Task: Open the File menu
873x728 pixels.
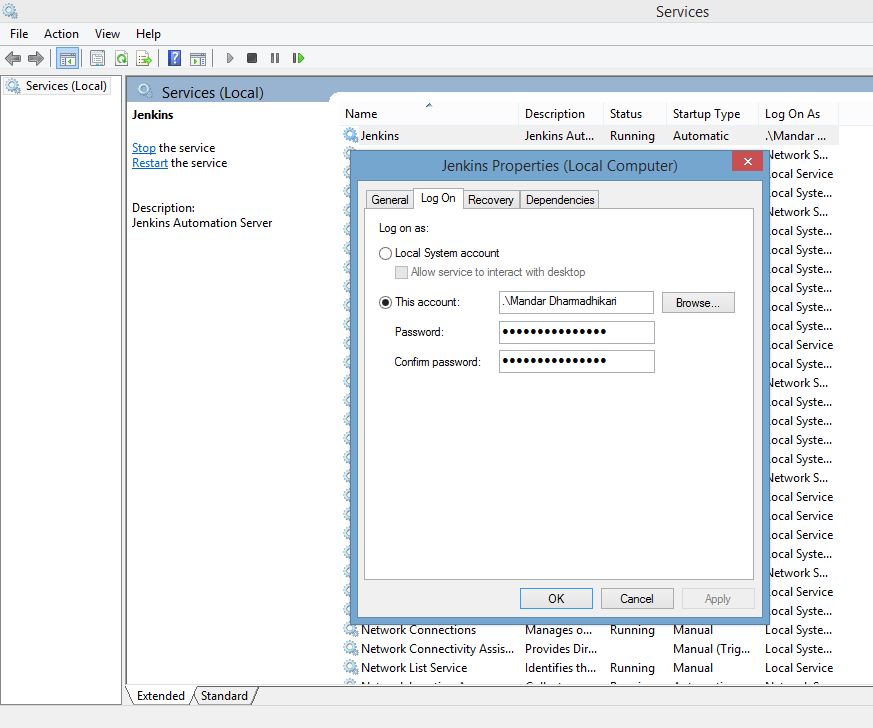Action: (19, 34)
